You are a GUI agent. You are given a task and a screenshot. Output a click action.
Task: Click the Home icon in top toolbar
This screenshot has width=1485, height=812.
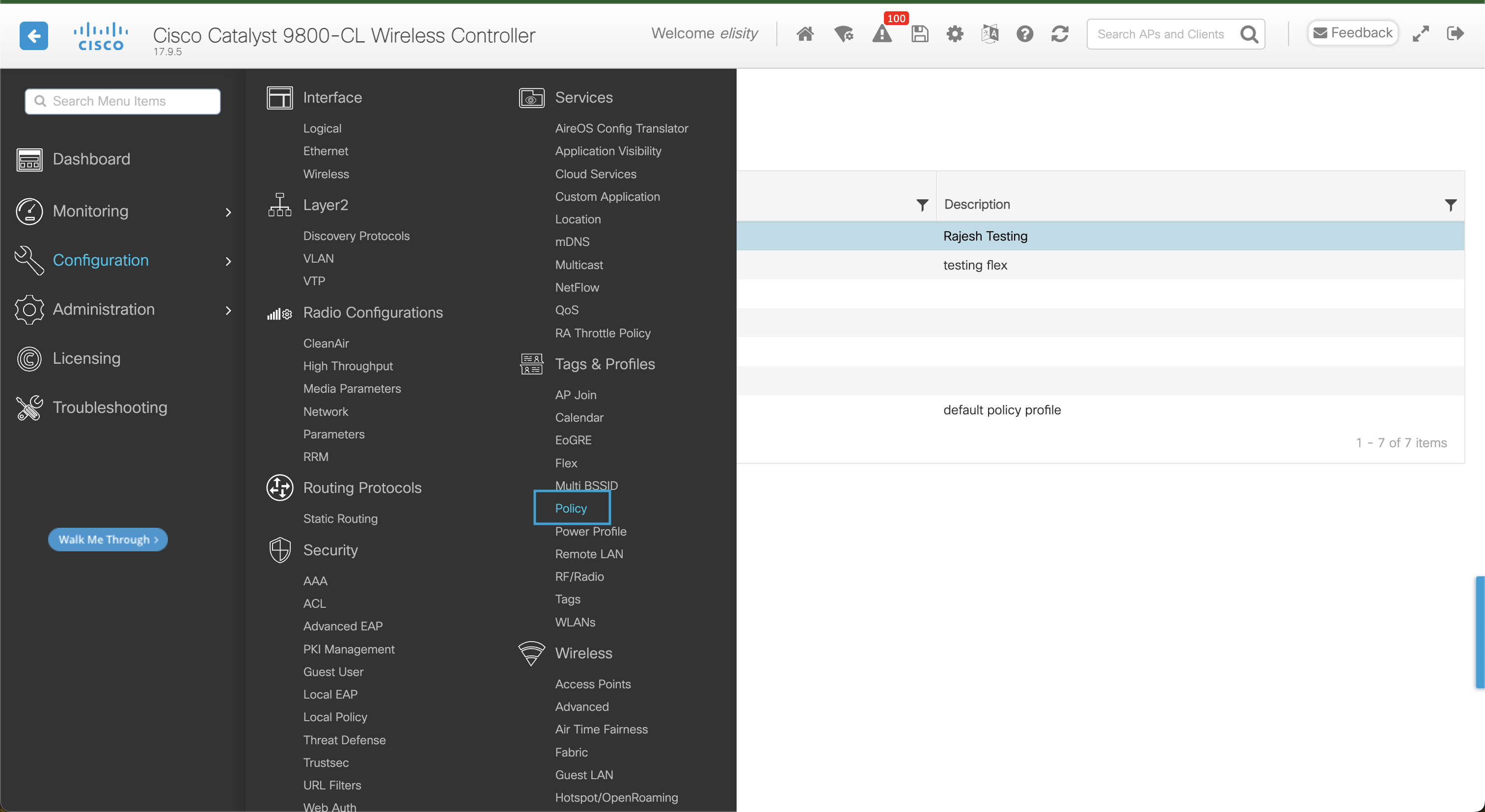click(805, 34)
